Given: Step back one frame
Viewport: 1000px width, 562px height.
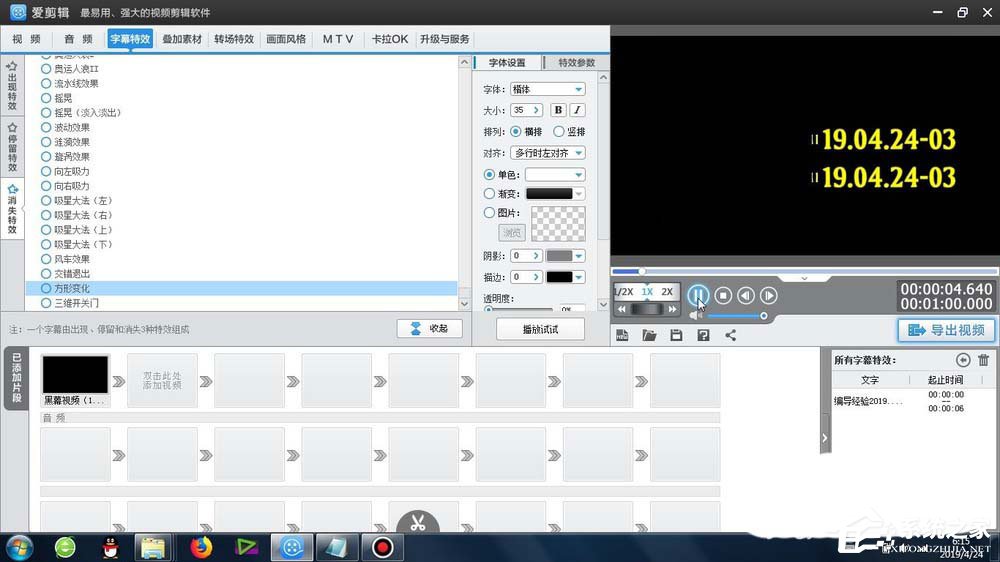Looking at the screenshot, I should (x=746, y=295).
